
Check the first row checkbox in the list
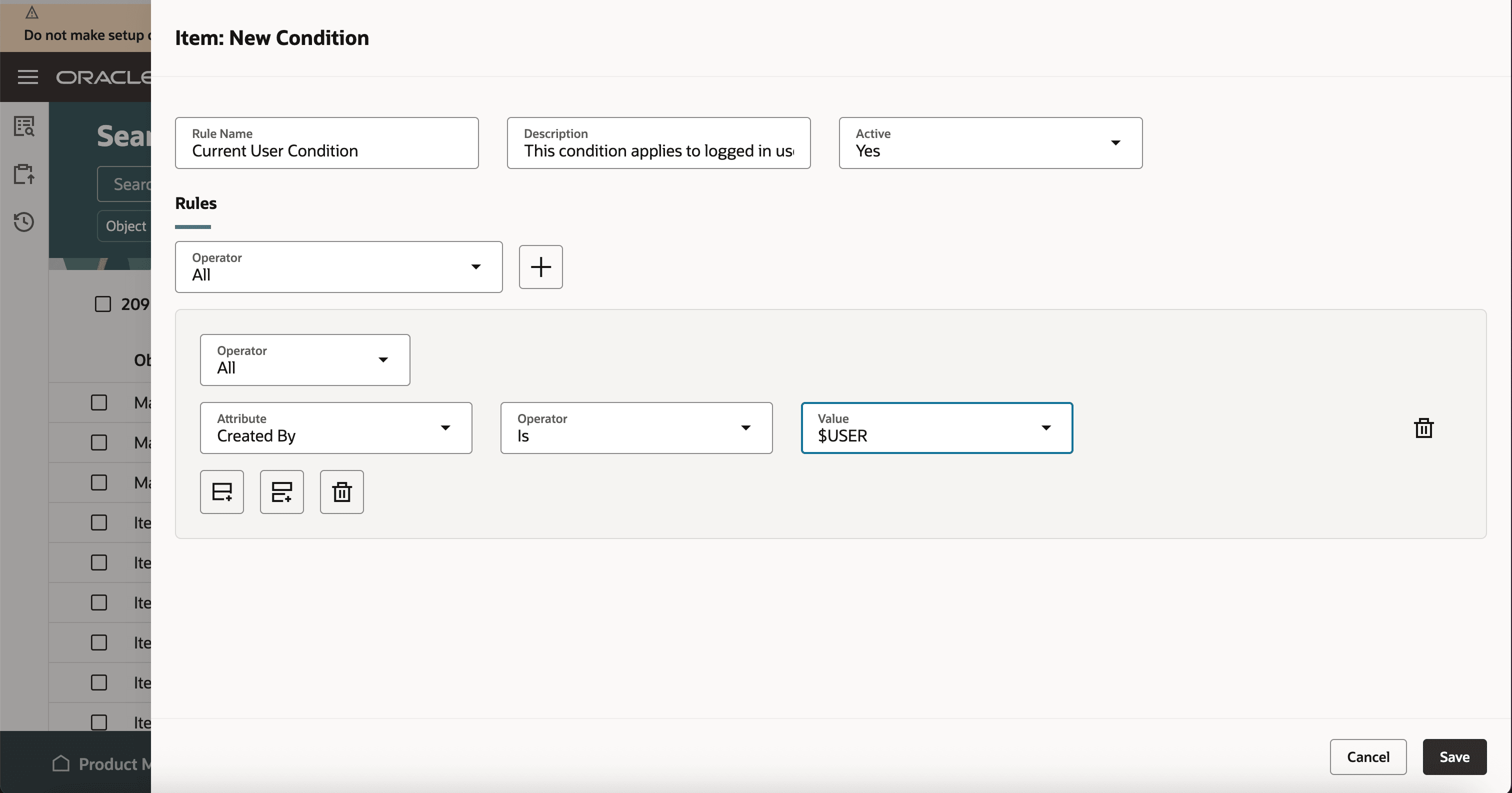pyautogui.click(x=98, y=402)
